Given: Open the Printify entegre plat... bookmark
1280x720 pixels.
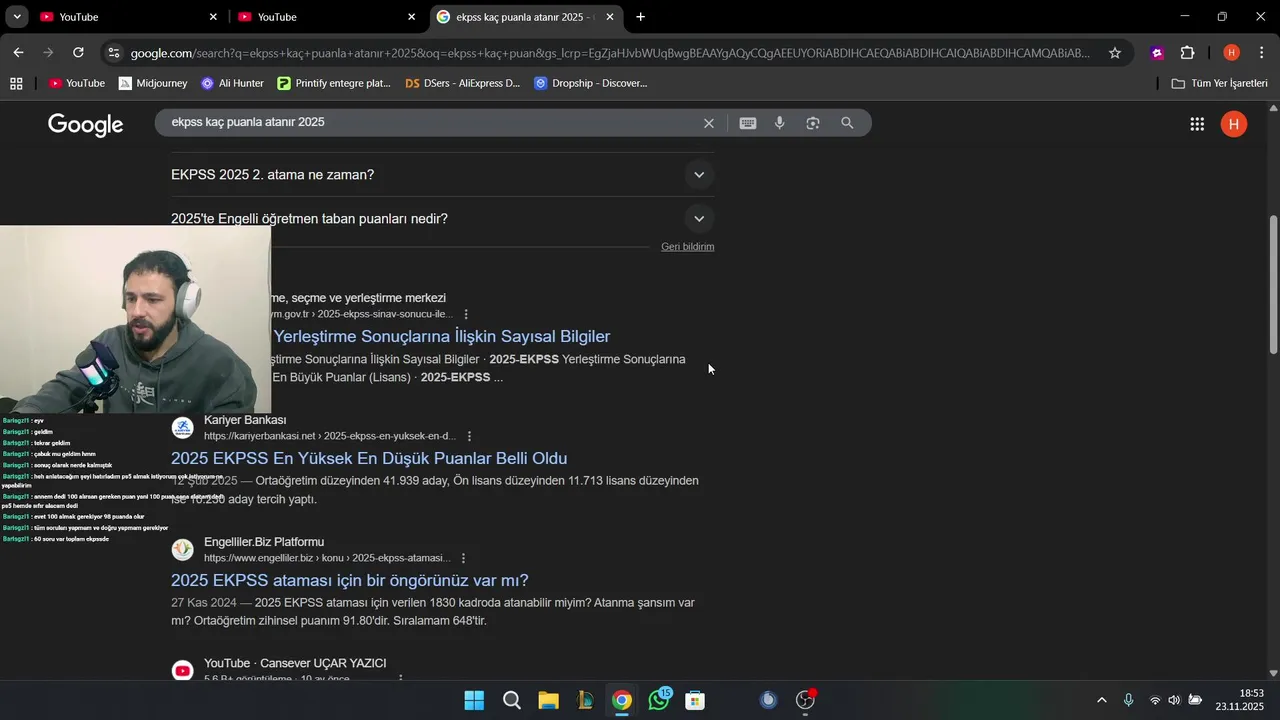Looking at the screenshot, I should 334,84.
